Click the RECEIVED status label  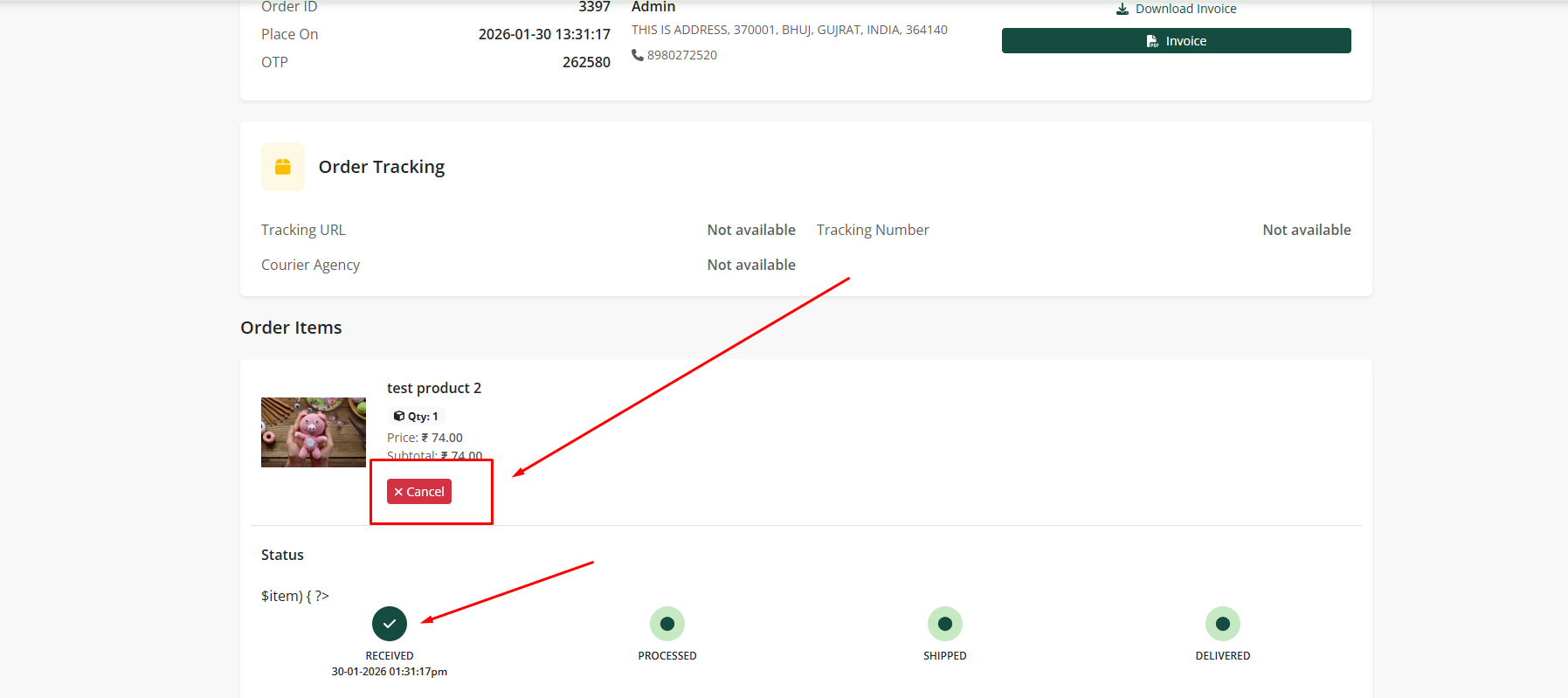[390, 656]
